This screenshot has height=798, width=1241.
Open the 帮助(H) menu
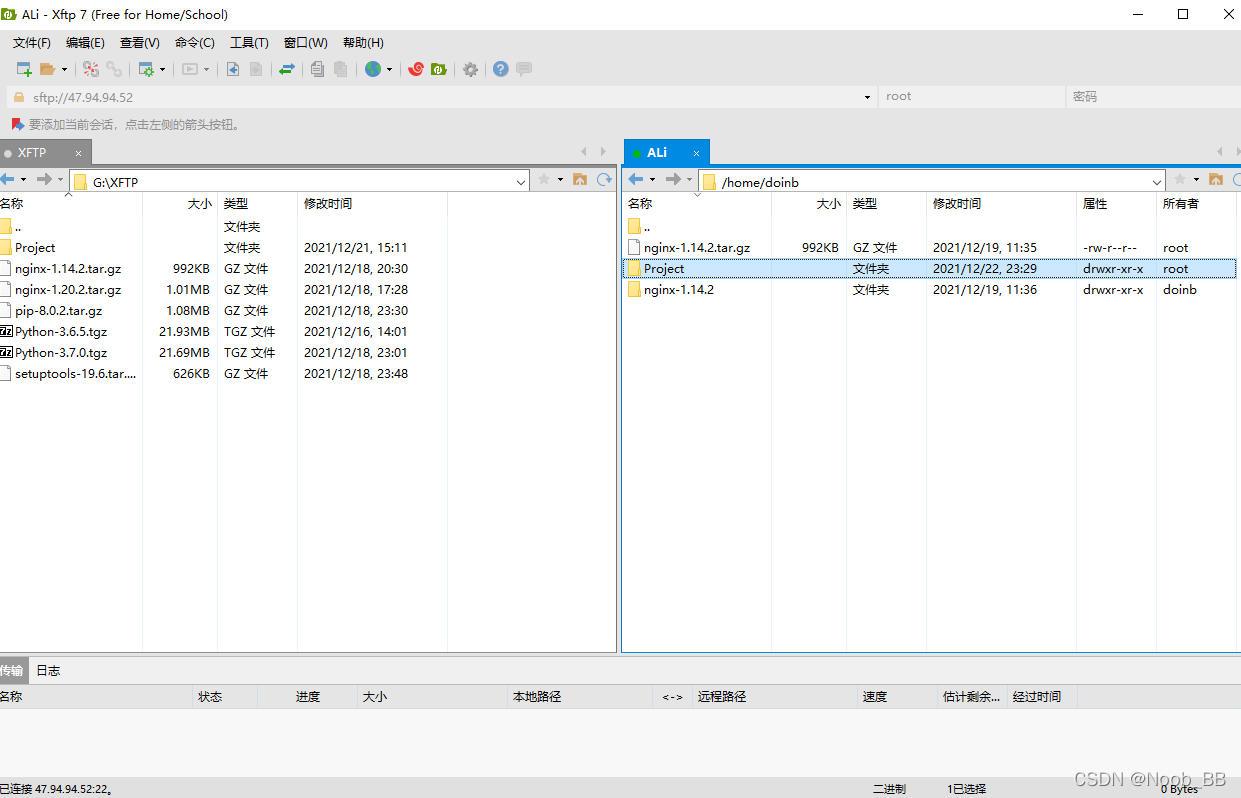[x=363, y=43]
